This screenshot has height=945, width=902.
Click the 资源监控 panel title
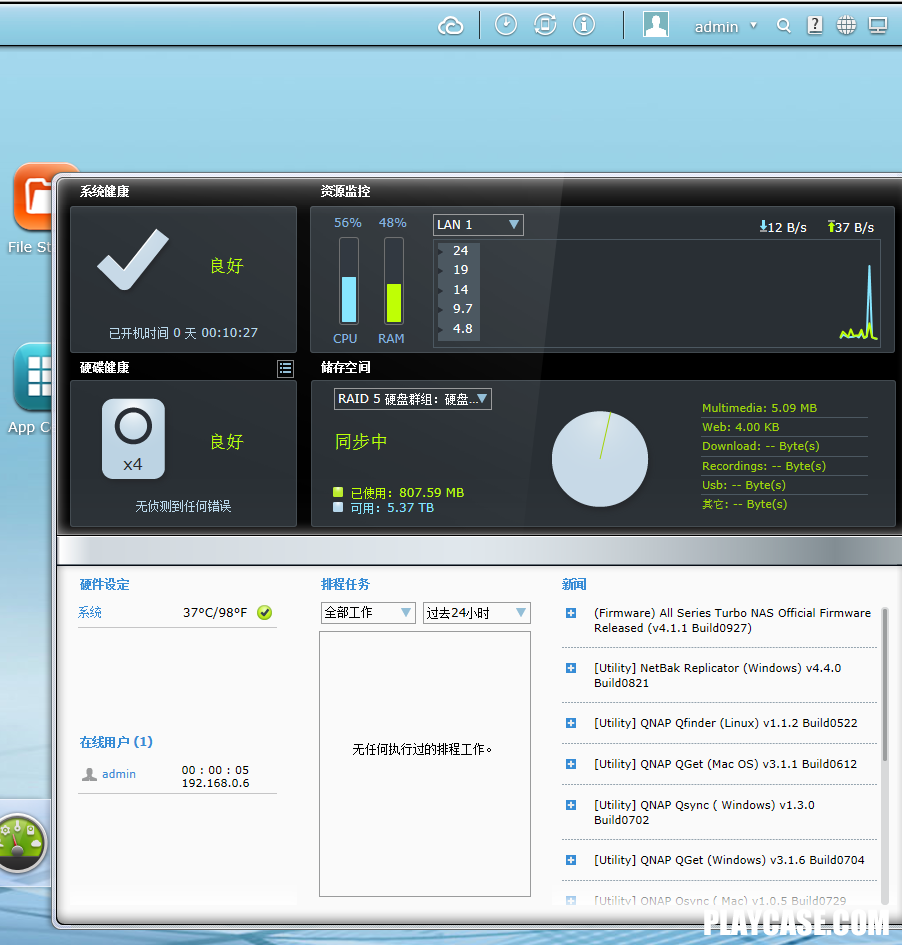(x=345, y=192)
